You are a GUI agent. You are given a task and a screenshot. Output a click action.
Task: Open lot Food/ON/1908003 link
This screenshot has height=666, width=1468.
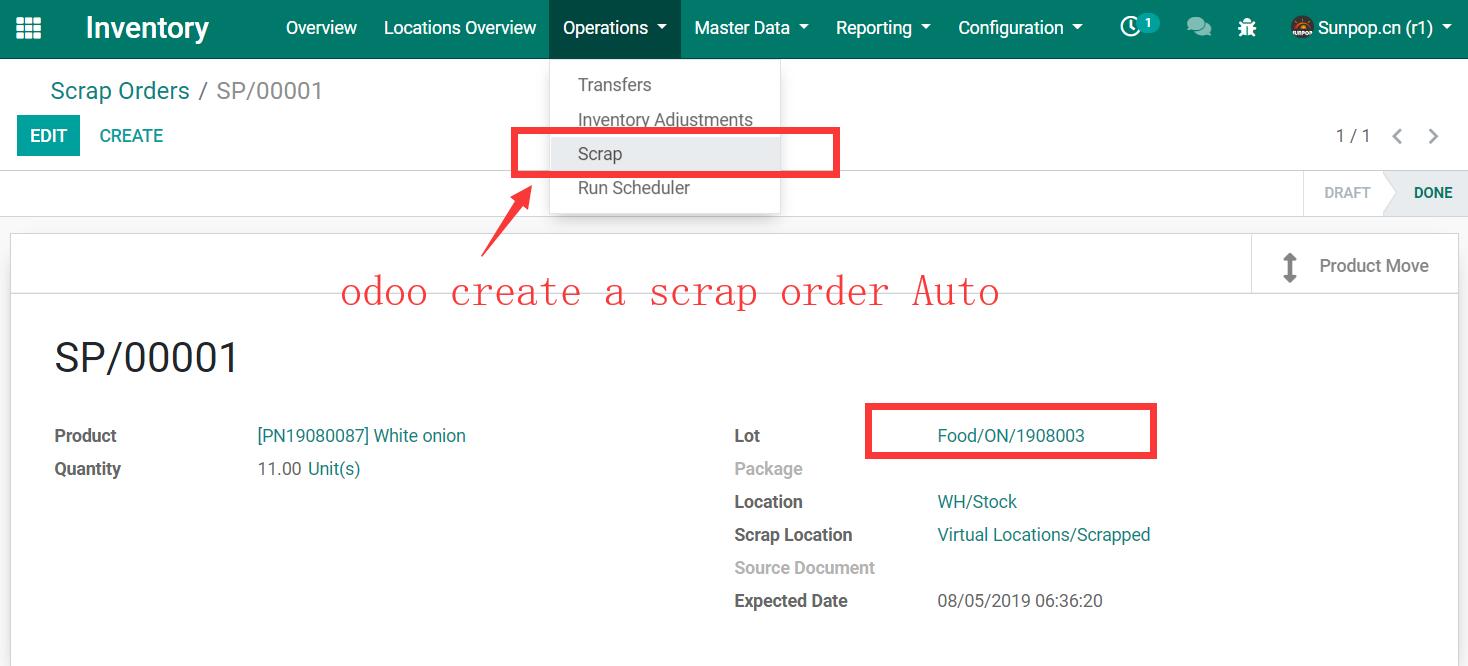tap(1011, 436)
